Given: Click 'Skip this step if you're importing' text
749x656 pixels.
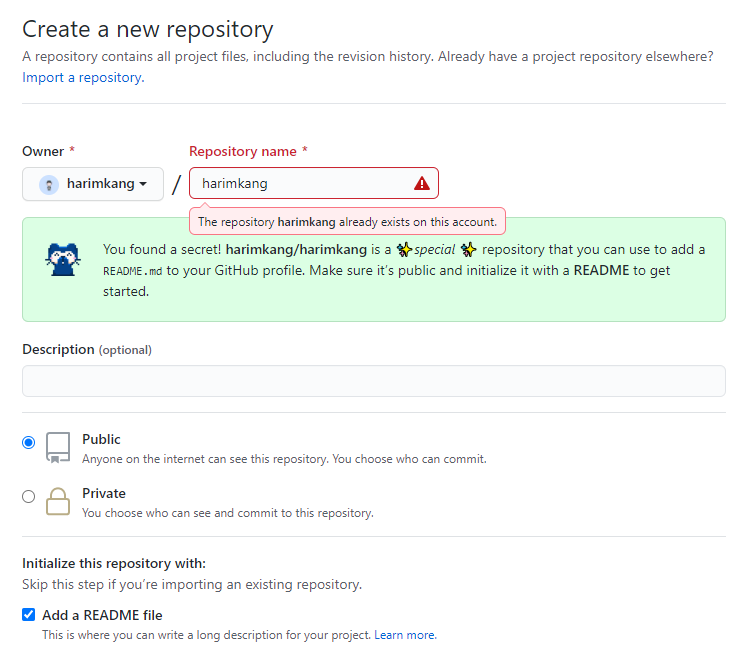Looking at the screenshot, I should (x=192, y=584).
